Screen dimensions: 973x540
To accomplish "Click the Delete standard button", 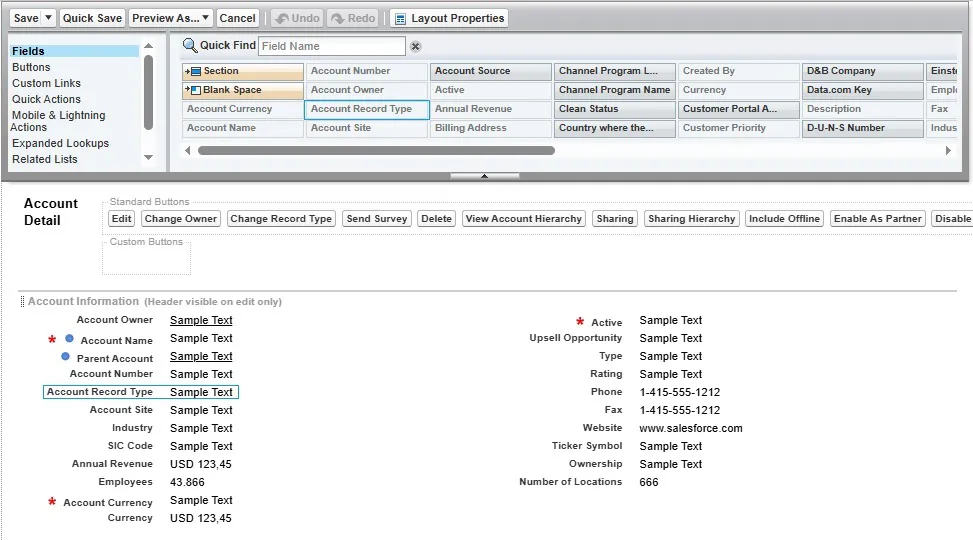I will click(436, 218).
